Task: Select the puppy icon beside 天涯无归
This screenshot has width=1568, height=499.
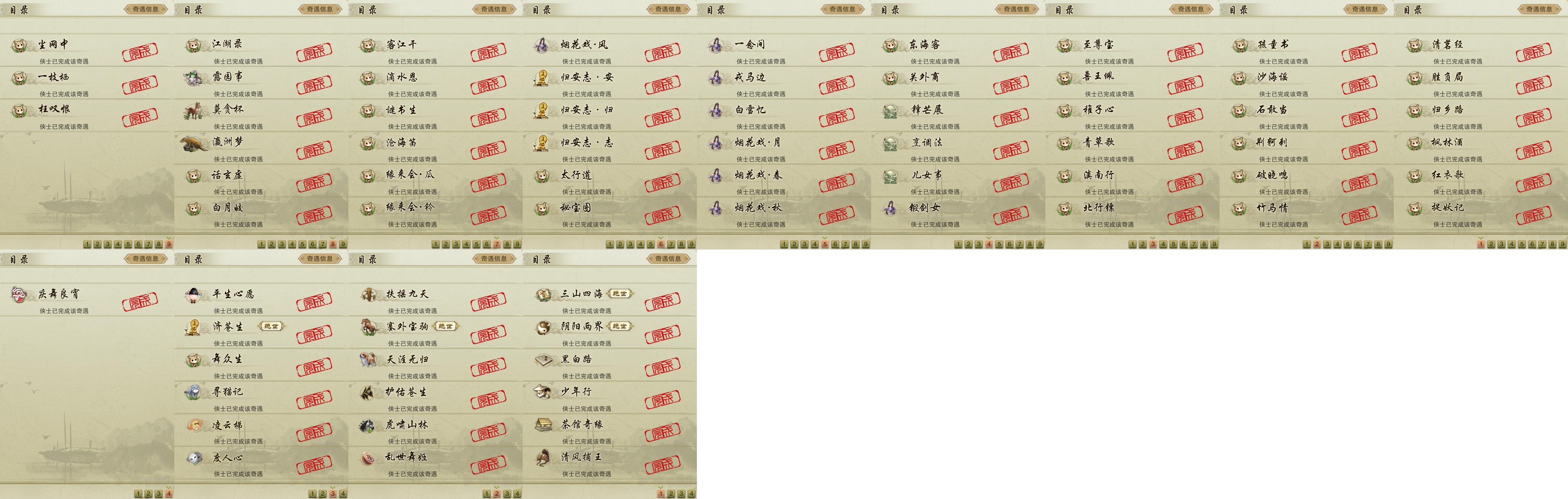Action: 368,360
